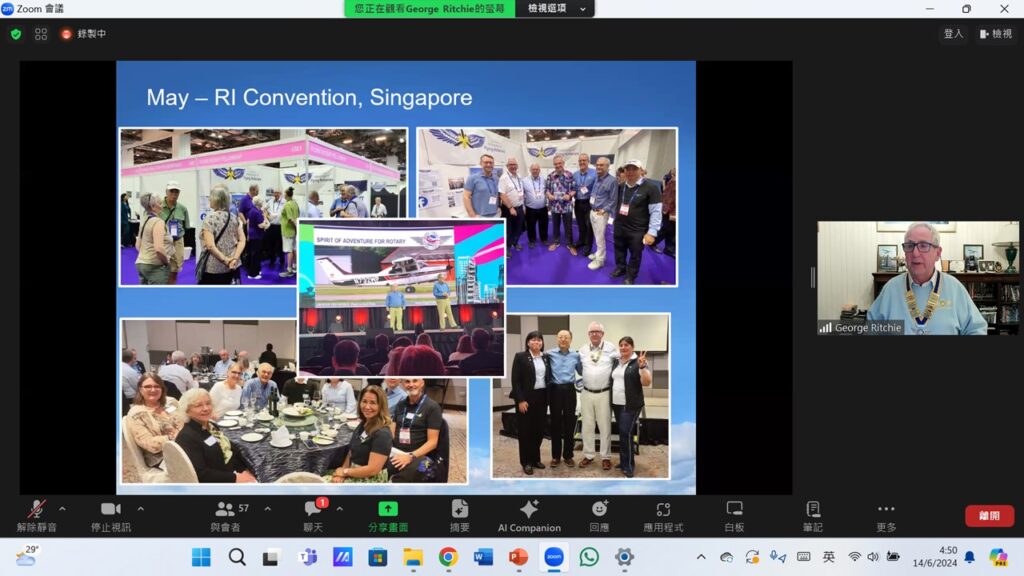Click the green encryption shield icon
The height and width of the screenshot is (576, 1024).
pyautogui.click(x=16, y=34)
